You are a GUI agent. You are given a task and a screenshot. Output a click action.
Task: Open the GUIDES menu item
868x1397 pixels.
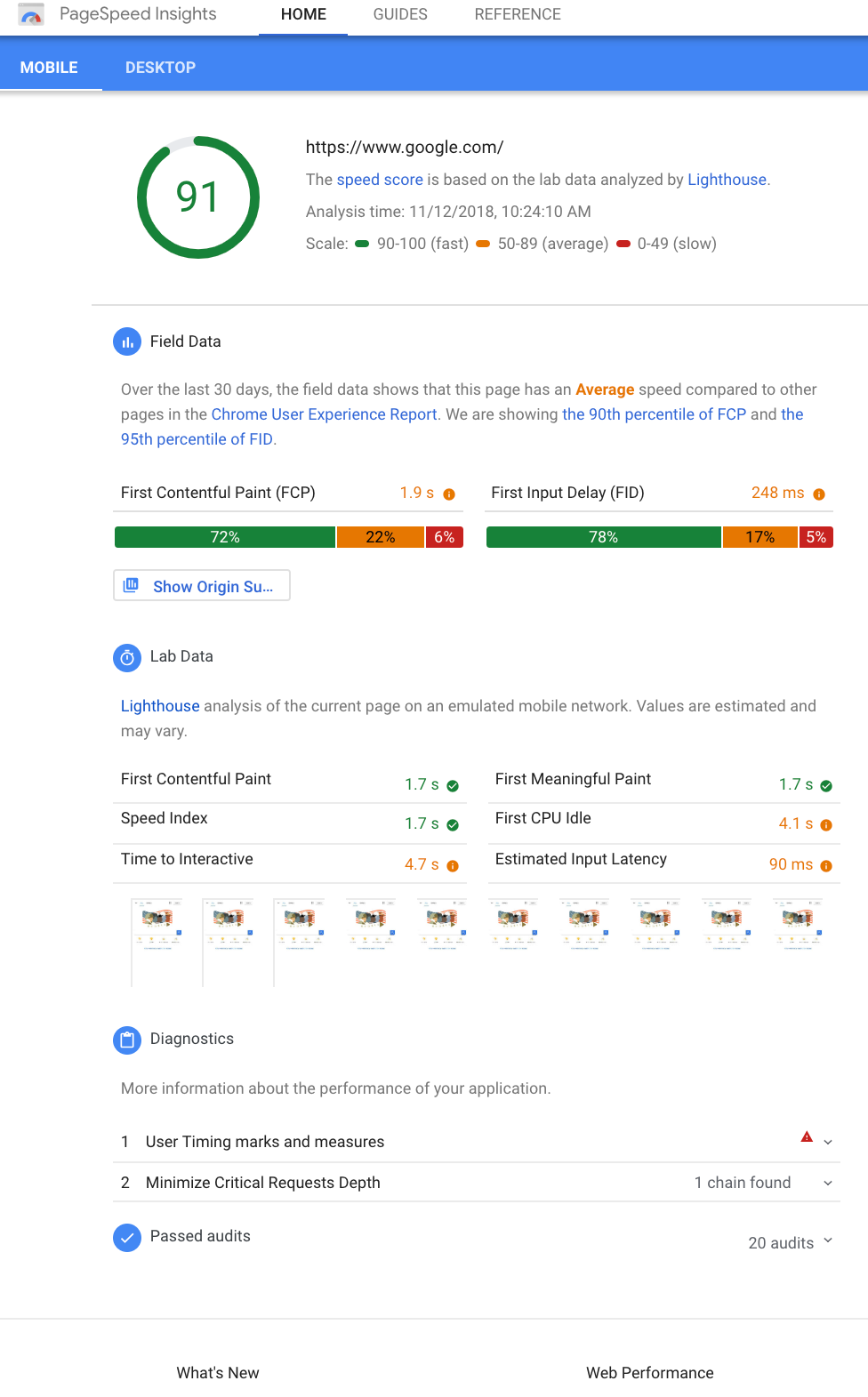pyautogui.click(x=400, y=14)
